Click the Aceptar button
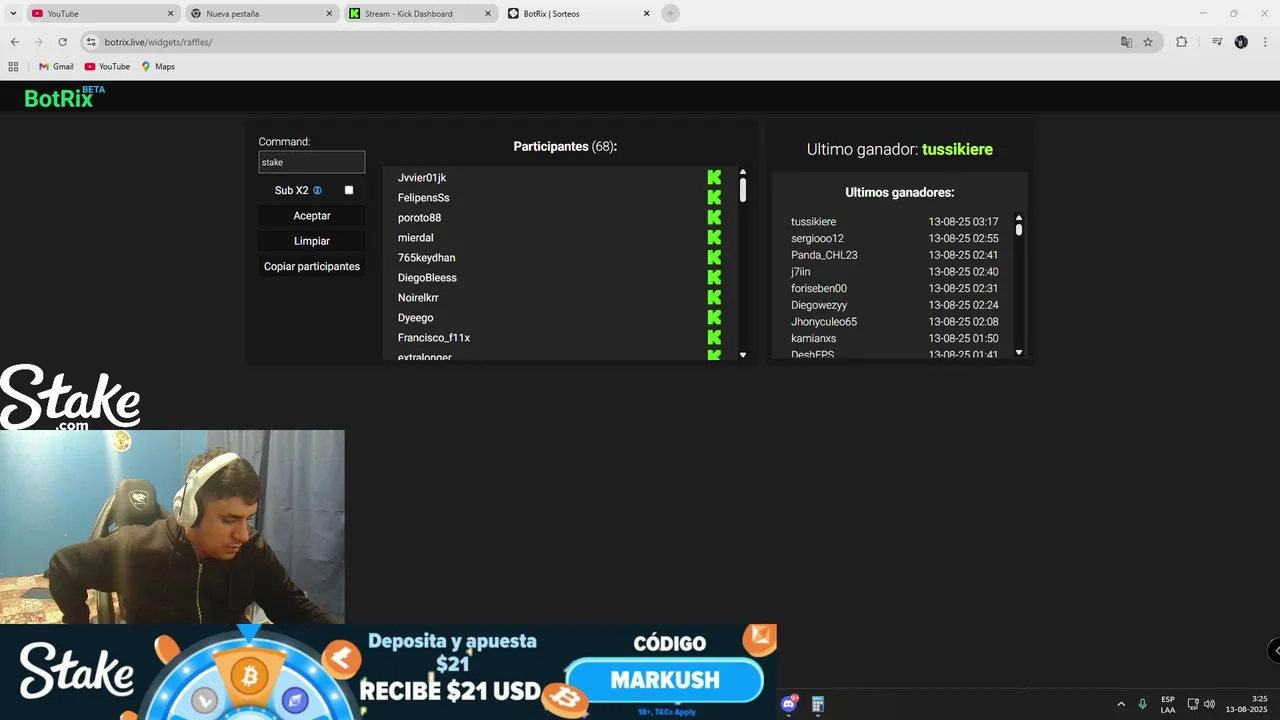This screenshot has width=1280, height=720. pos(312,216)
